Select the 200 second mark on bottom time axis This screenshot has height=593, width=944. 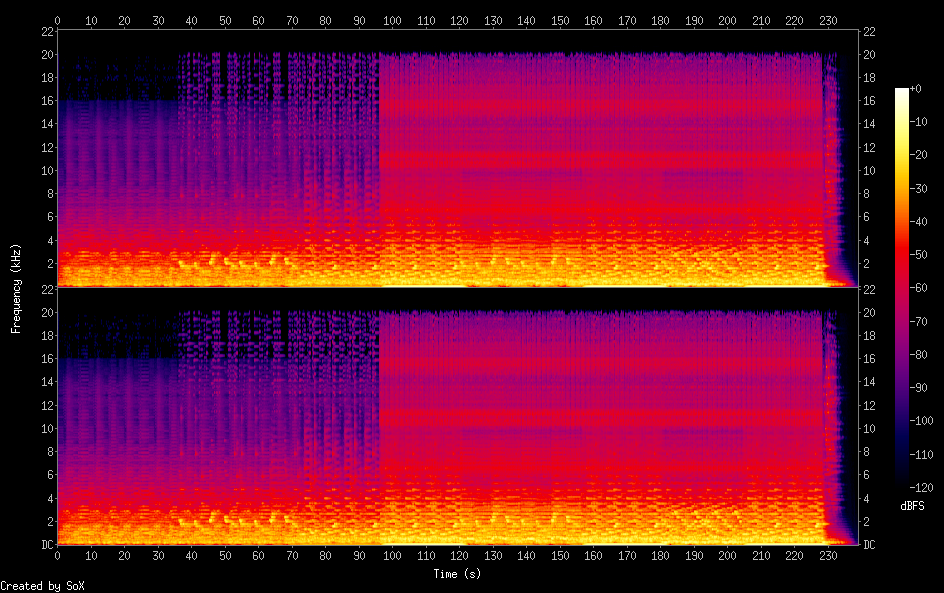click(x=727, y=556)
